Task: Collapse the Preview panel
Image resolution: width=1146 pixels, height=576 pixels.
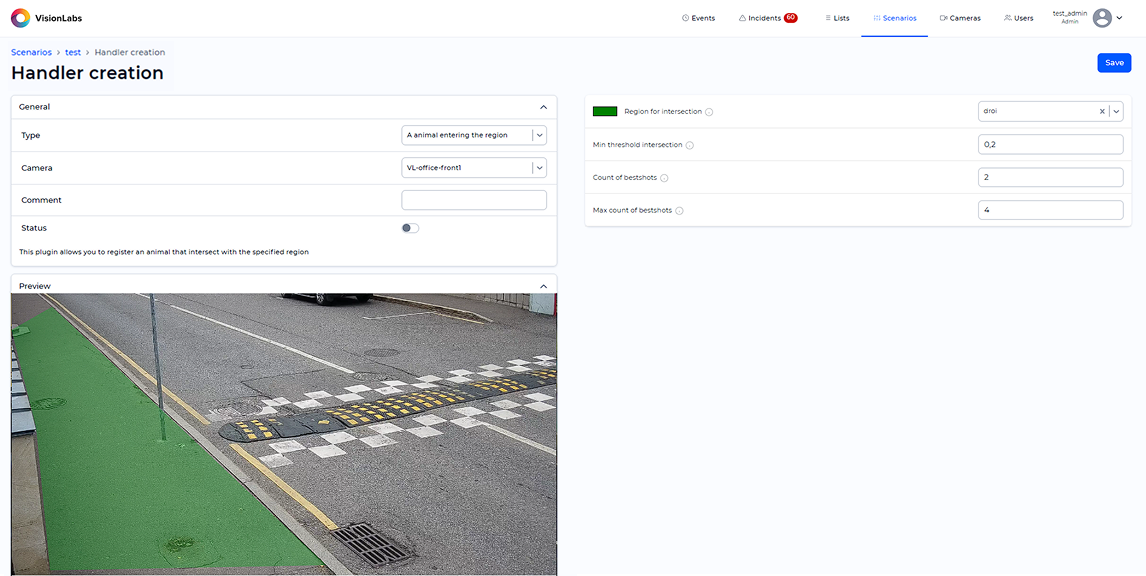Action: coord(543,286)
